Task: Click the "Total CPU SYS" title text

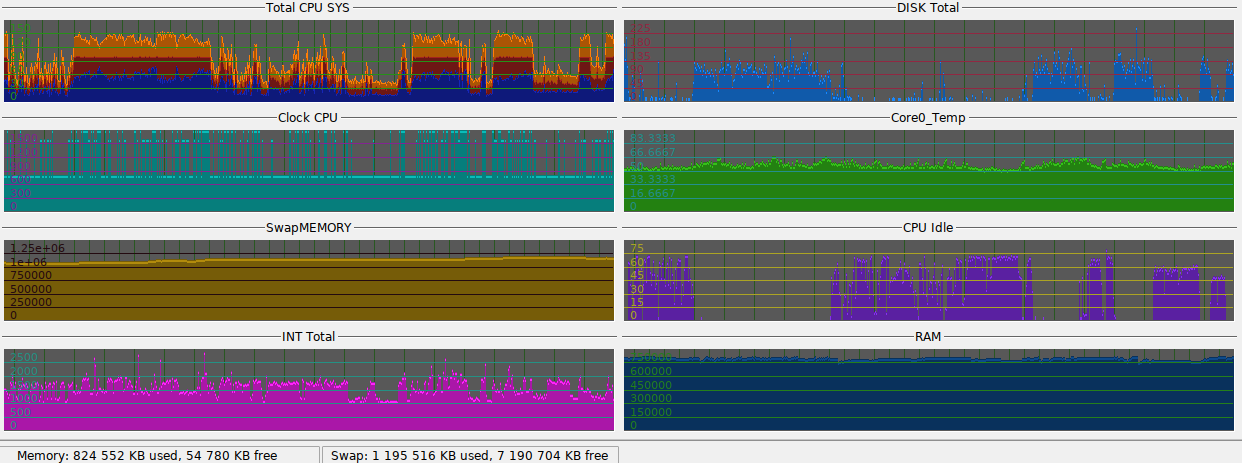Action: [x=308, y=8]
